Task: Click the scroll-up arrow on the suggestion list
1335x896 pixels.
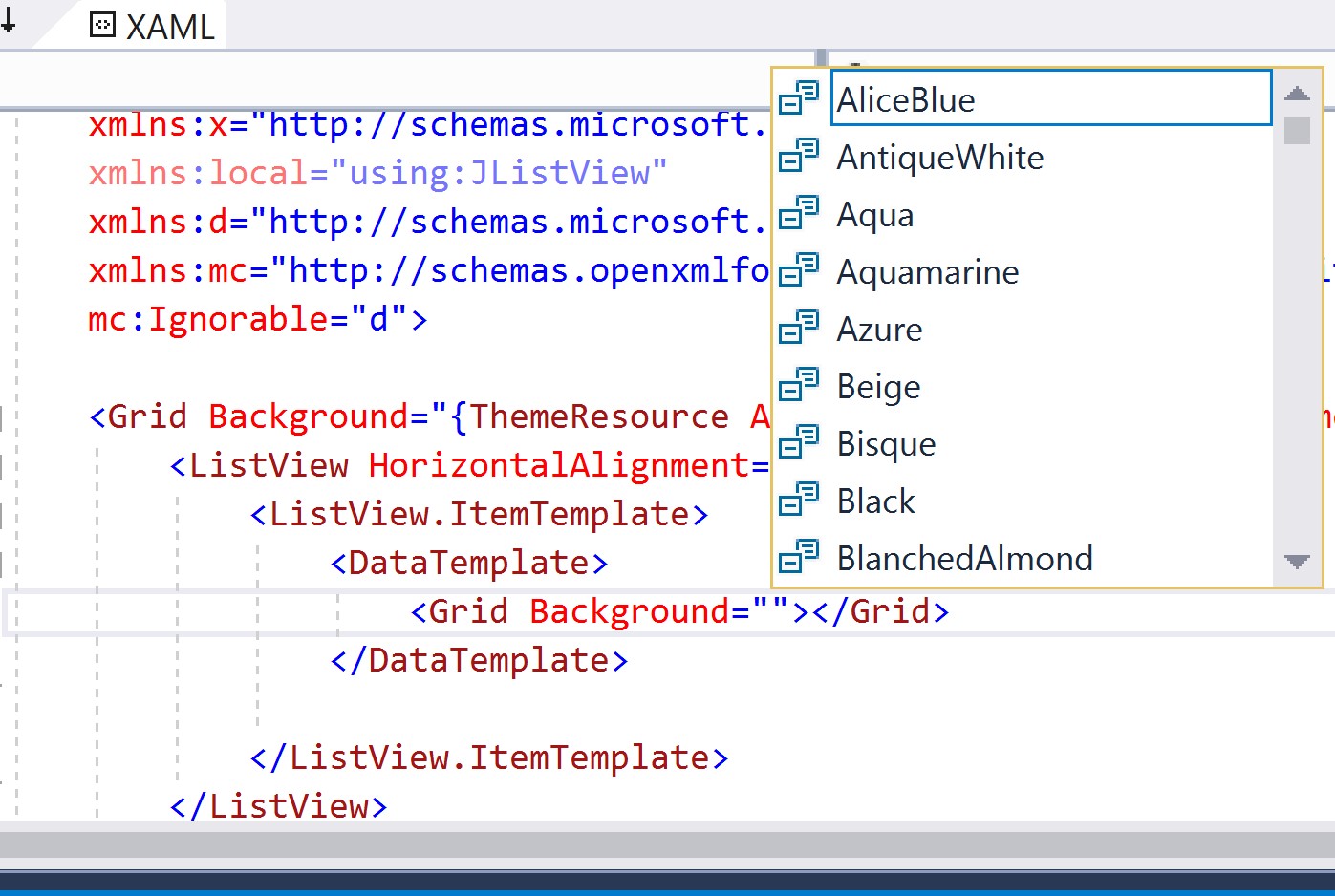Action: [1297, 93]
